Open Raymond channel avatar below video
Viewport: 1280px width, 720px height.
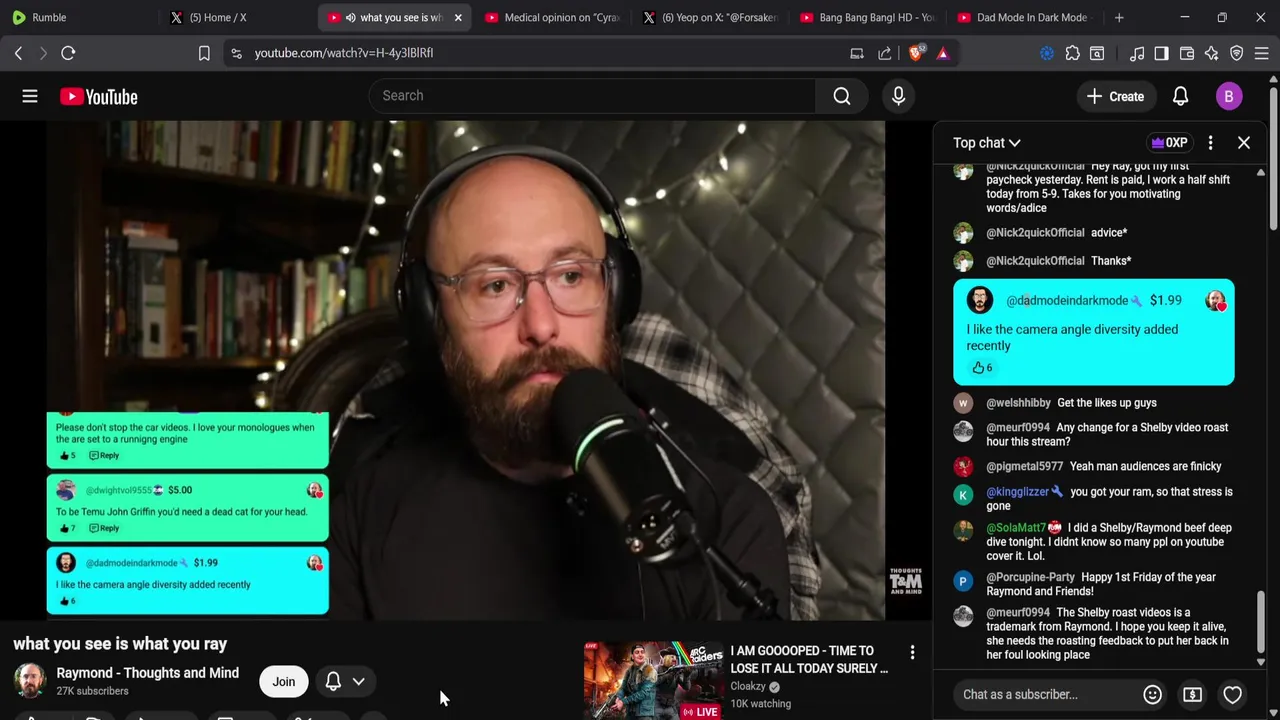point(30,681)
